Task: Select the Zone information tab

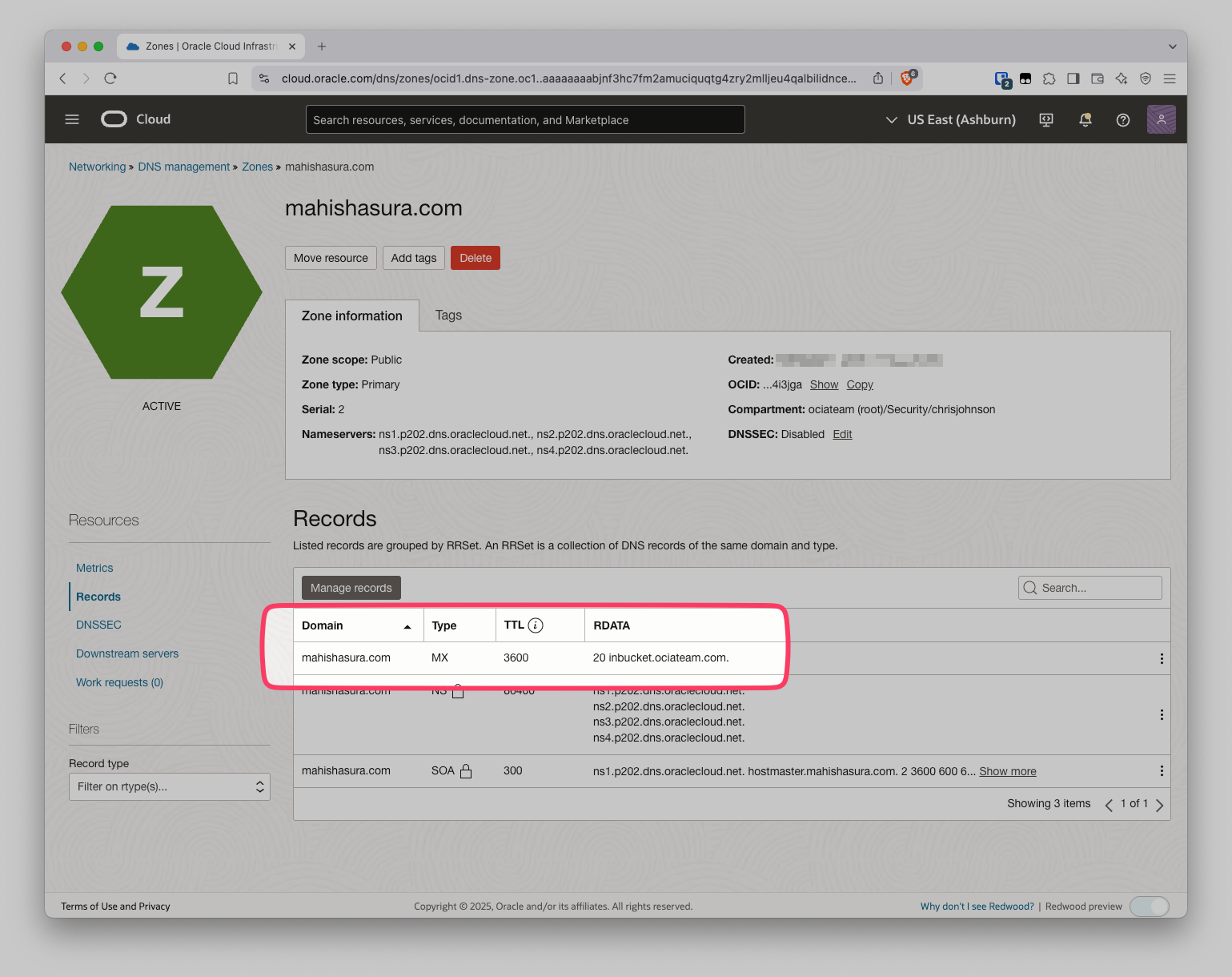Action: pos(351,316)
